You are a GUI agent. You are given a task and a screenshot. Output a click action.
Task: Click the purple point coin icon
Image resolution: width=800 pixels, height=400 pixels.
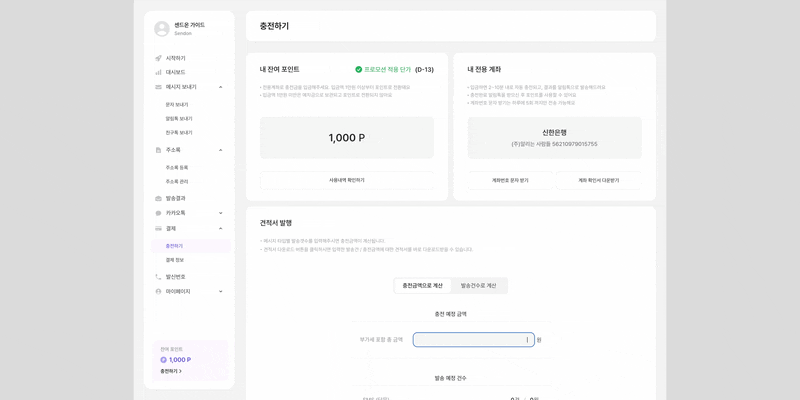[x=164, y=360]
